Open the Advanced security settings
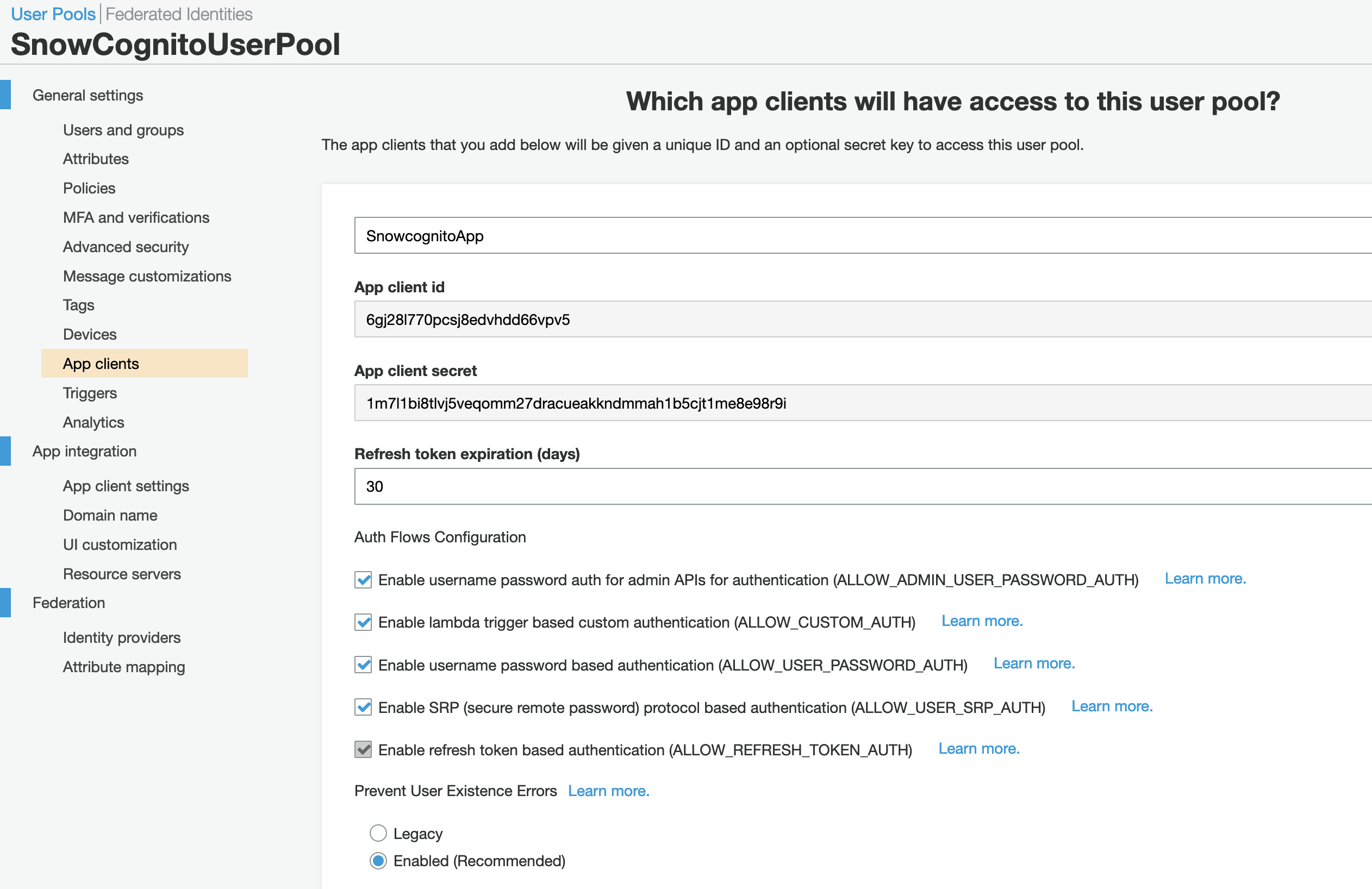The image size is (1372, 889). pyautogui.click(x=125, y=247)
